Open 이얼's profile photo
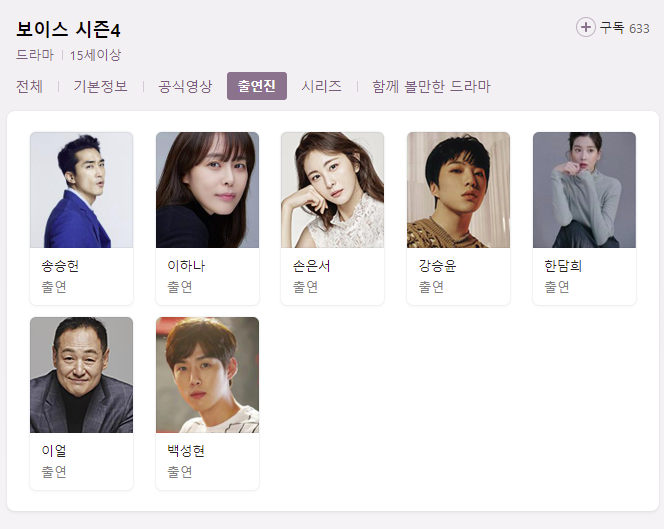The width and height of the screenshot is (664, 529). (81, 375)
